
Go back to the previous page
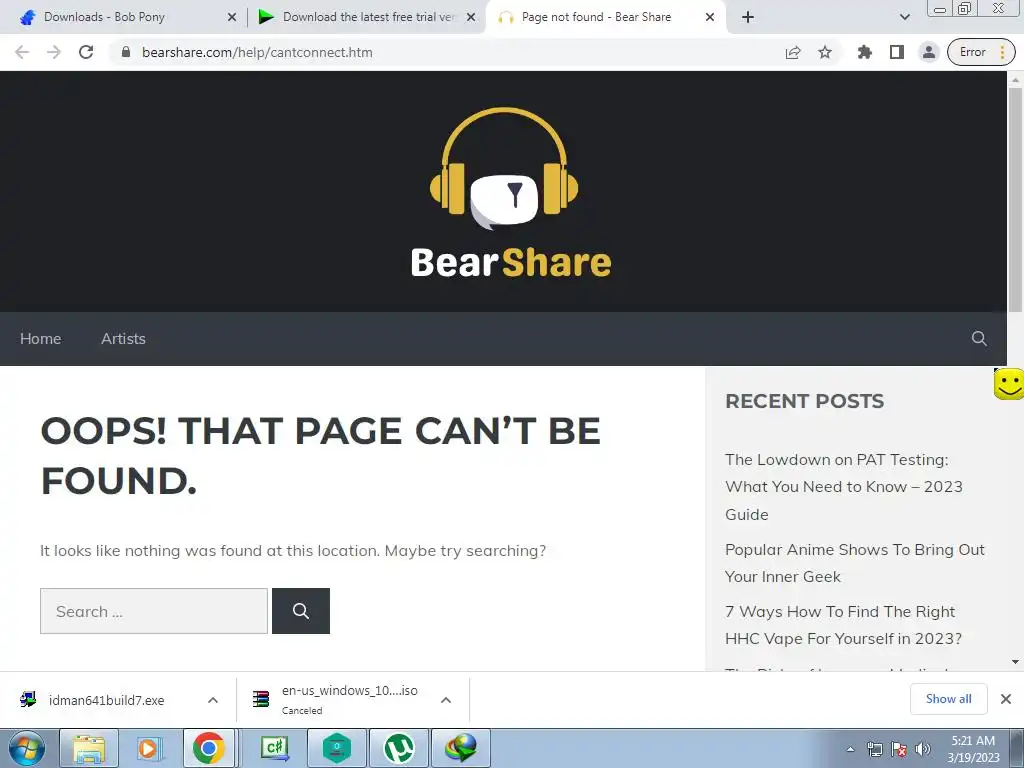22,52
